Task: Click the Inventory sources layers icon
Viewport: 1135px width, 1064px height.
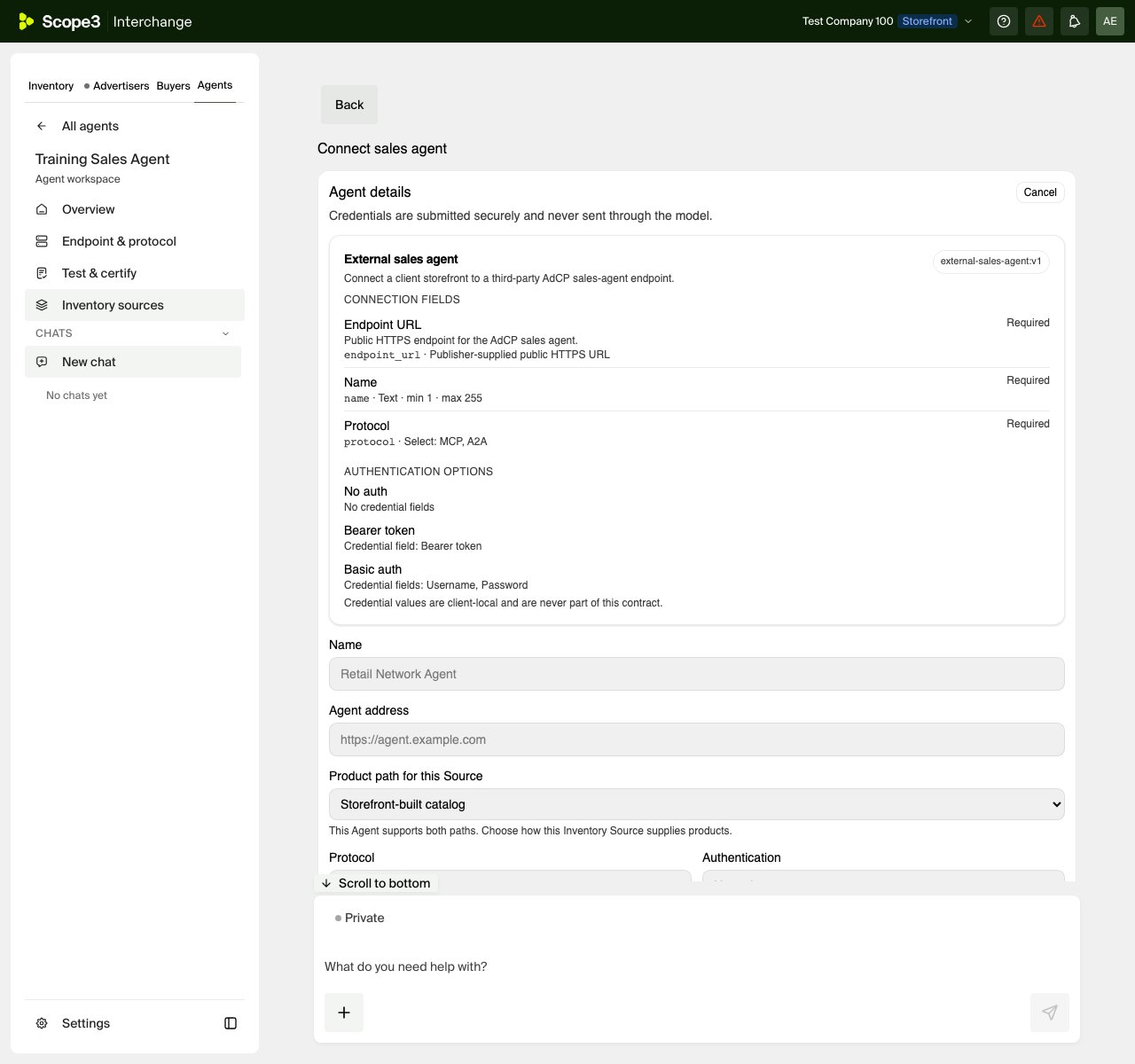Action: pos(42,305)
